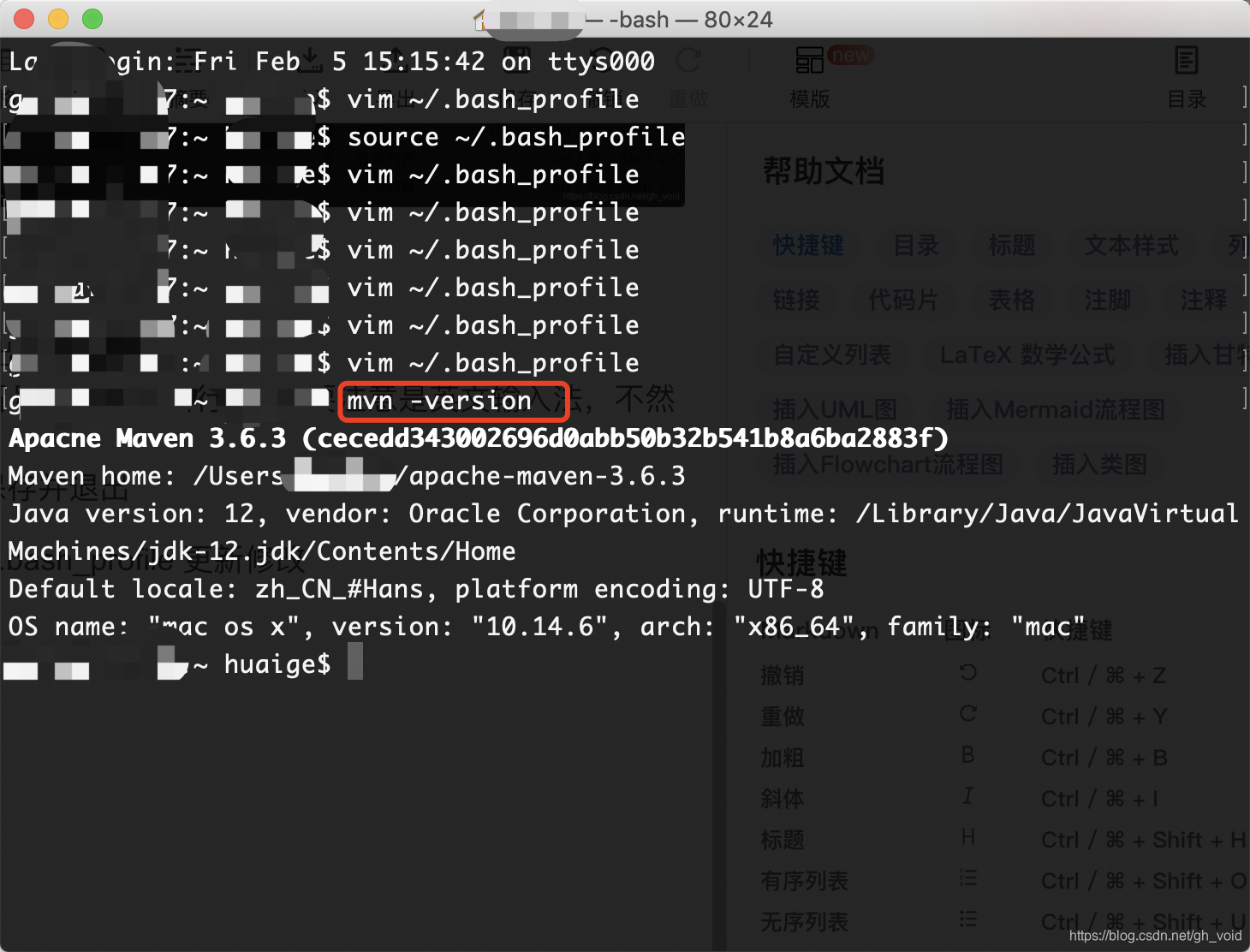The image size is (1250, 952).
Task: Click the 加粗 bold B icon in shortcuts
Action: [x=968, y=755]
